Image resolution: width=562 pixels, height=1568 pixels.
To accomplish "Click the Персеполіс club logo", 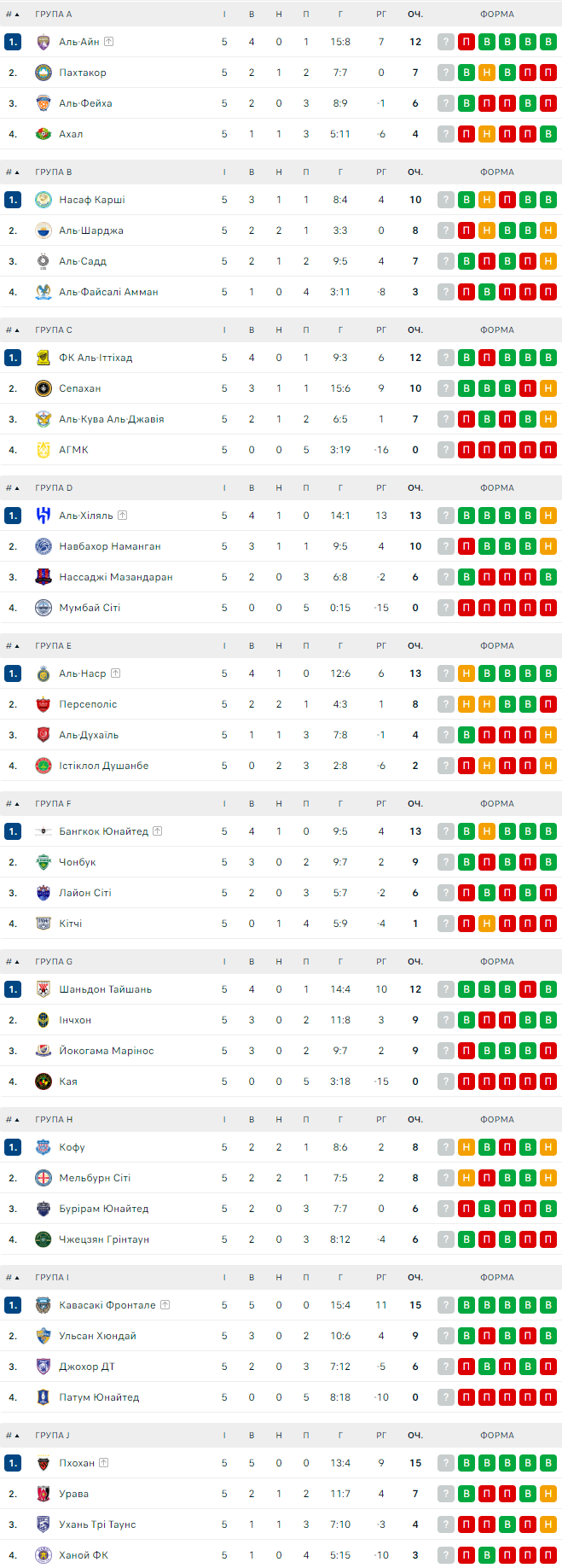I will 43,704.
